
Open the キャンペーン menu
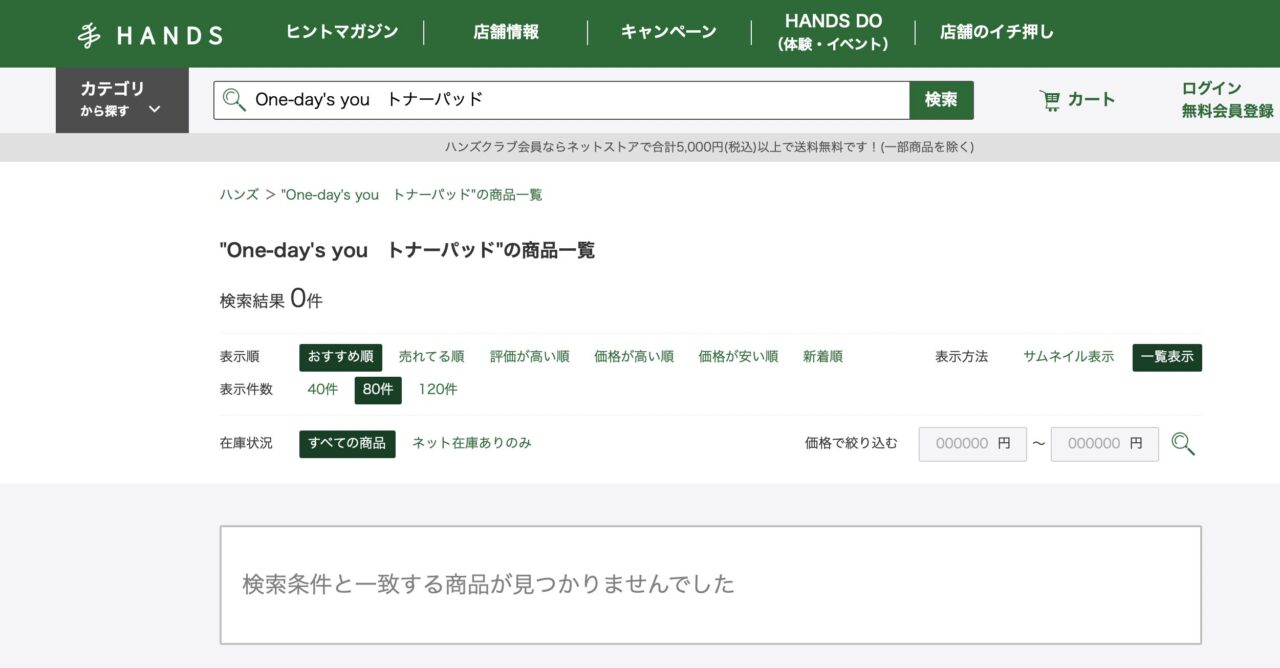[669, 32]
